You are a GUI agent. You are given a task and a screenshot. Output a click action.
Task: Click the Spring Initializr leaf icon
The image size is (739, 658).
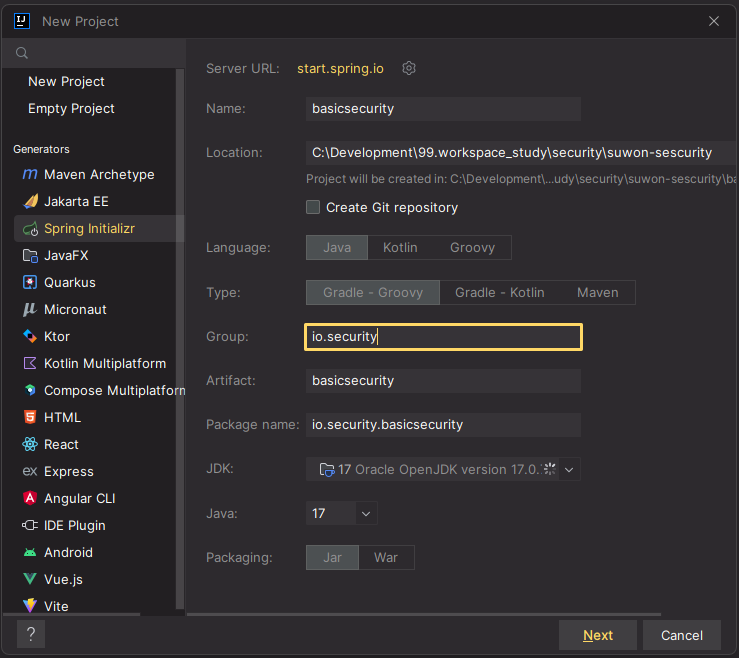[31, 229]
